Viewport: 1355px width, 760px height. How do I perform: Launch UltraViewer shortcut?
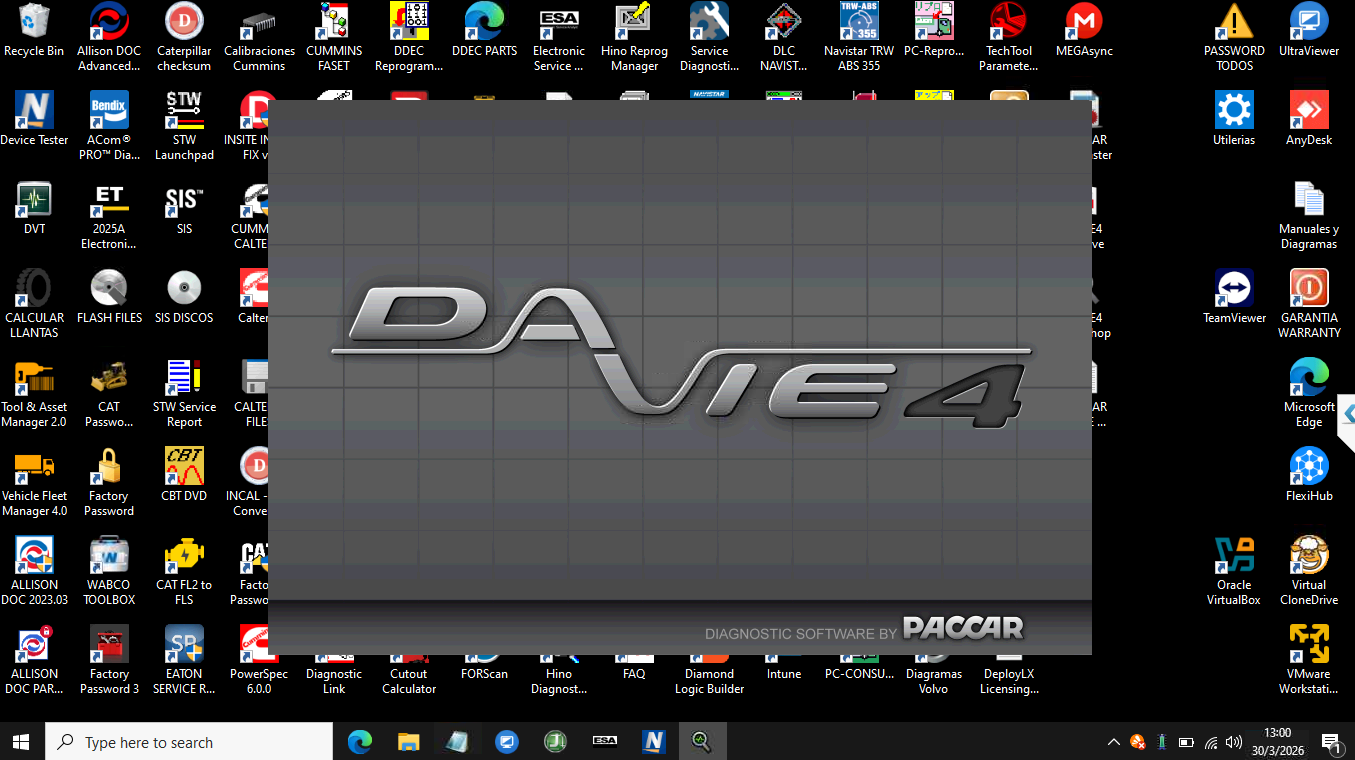[1309, 30]
